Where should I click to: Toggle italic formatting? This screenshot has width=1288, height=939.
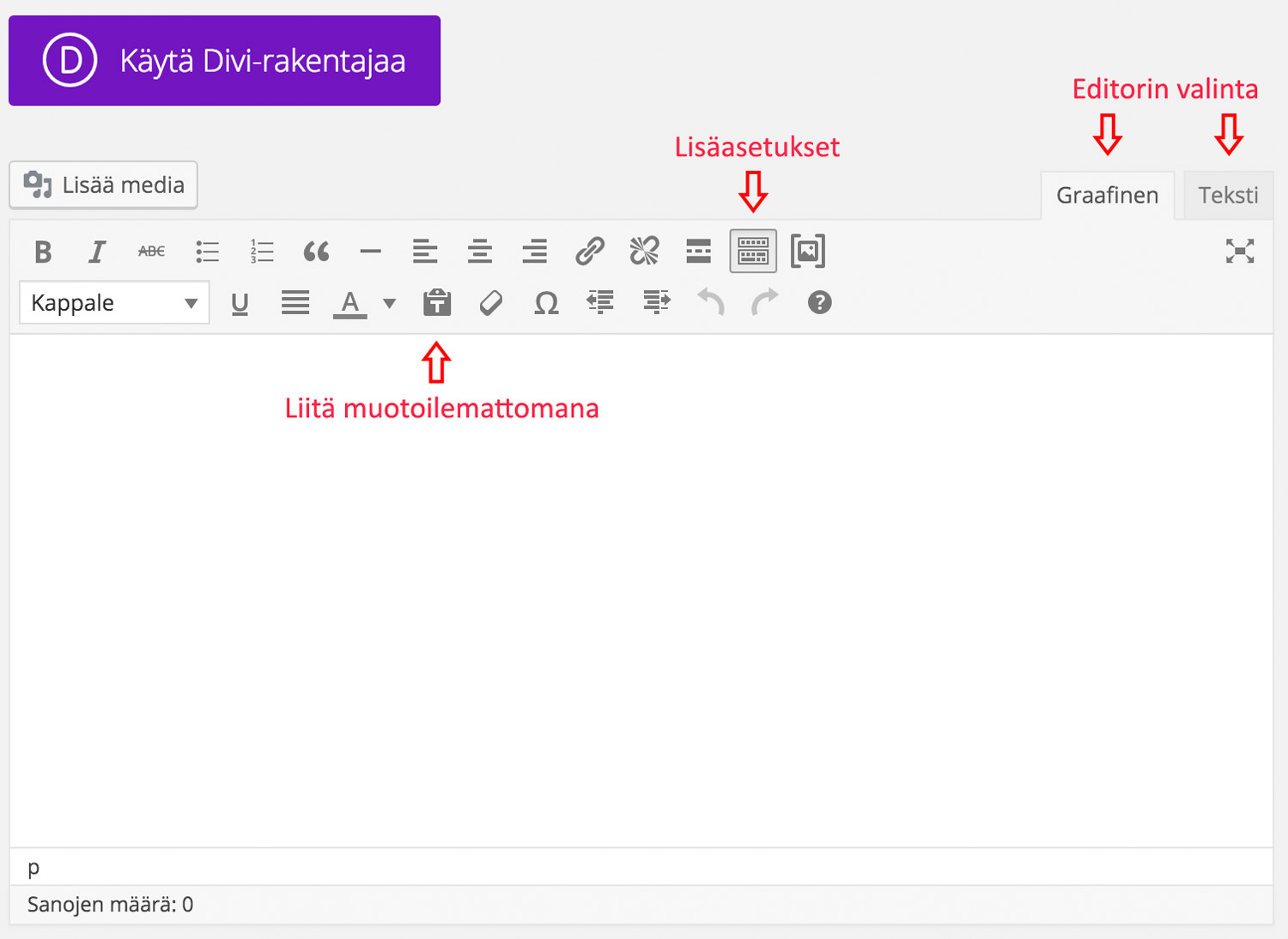(x=97, y=251)
